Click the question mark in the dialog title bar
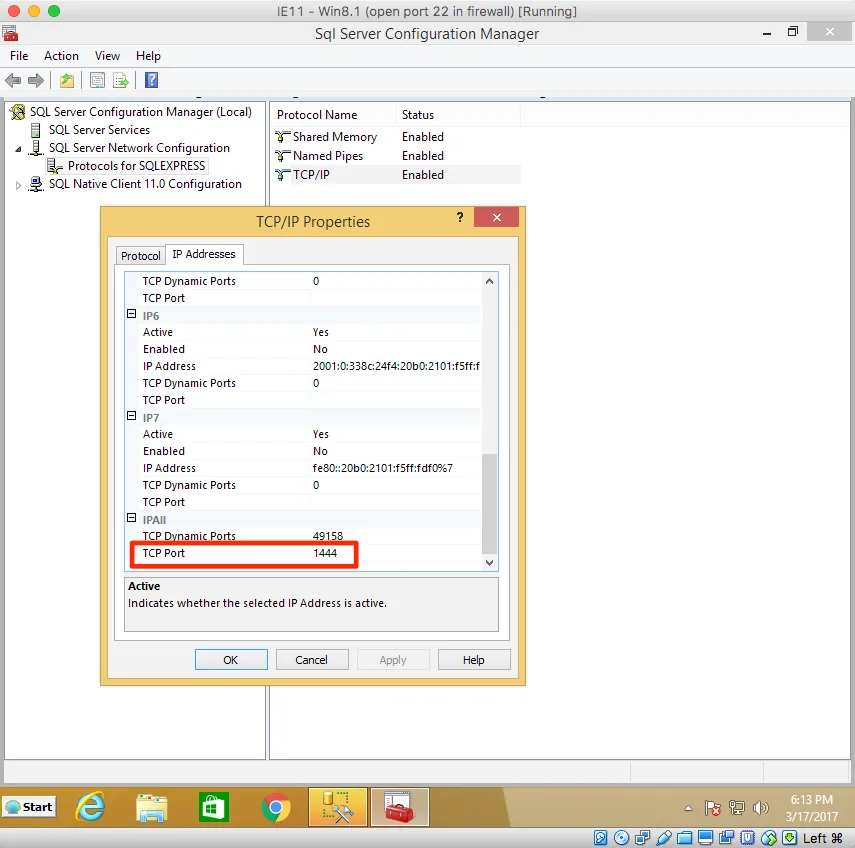Screen dimensions: 855x848 click(x=460, y=218)
